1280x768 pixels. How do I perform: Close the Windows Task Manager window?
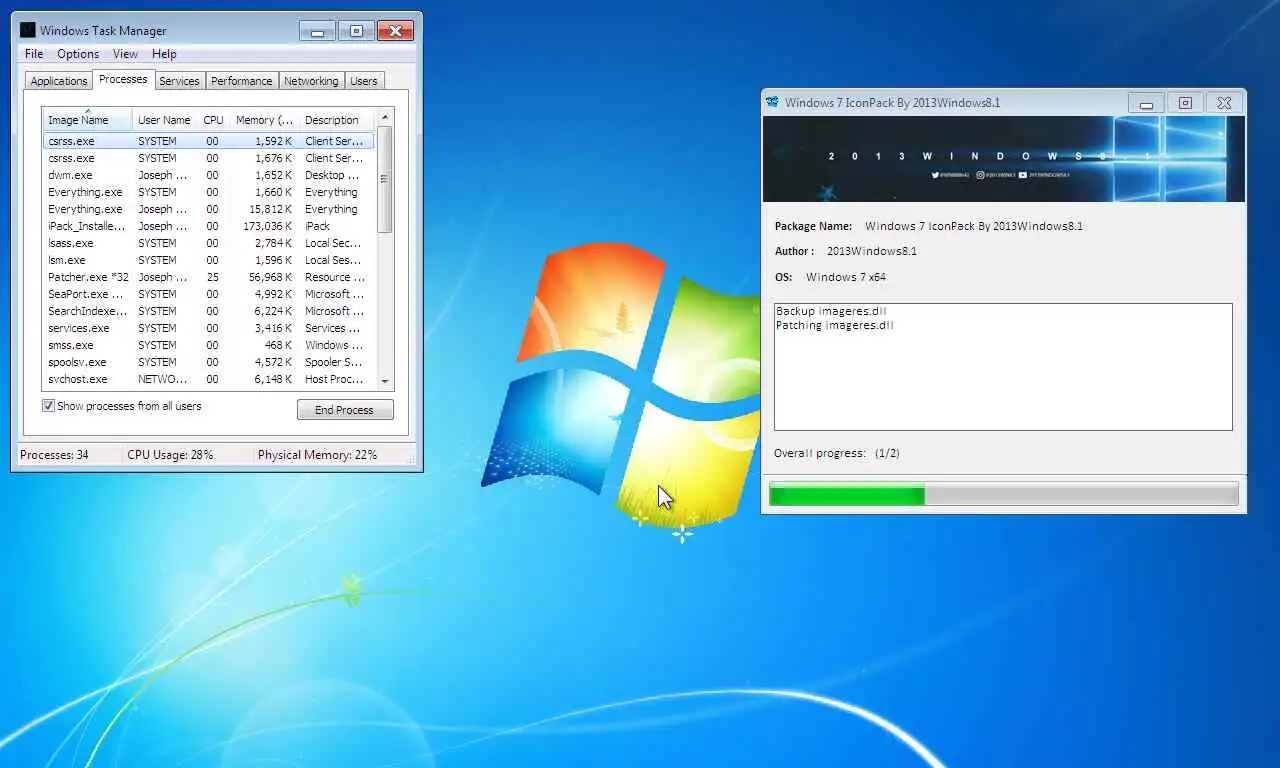(x=395, y=31)
